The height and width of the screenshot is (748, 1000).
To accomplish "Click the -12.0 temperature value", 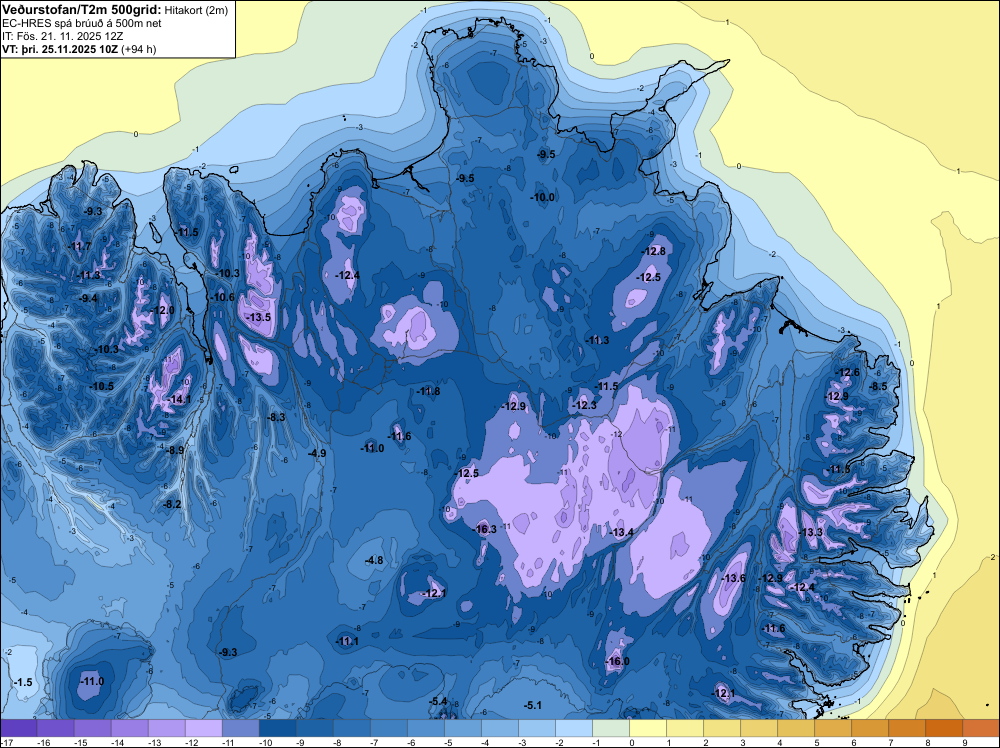I will pyautogui.click(x=163, y=310).
